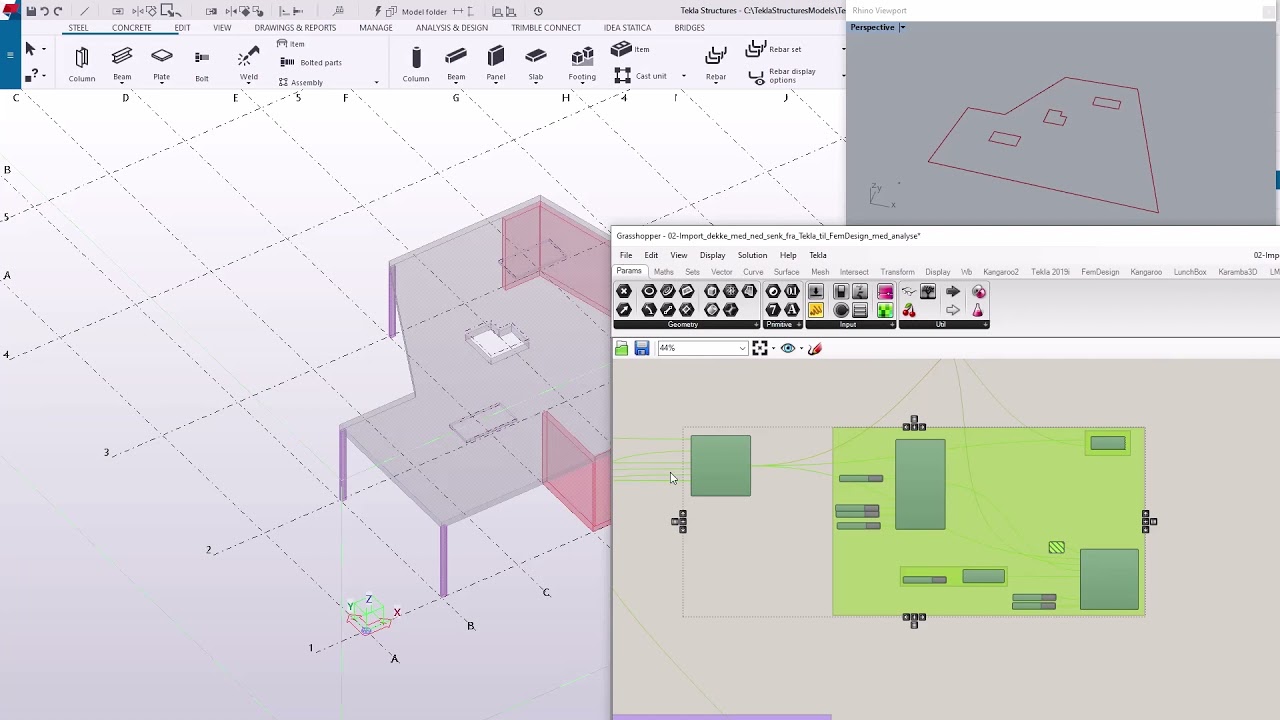Expand the Geometry panel plus
Image resolution: width=1280 pixels, height=720 pixels.
tap(754, 325)
